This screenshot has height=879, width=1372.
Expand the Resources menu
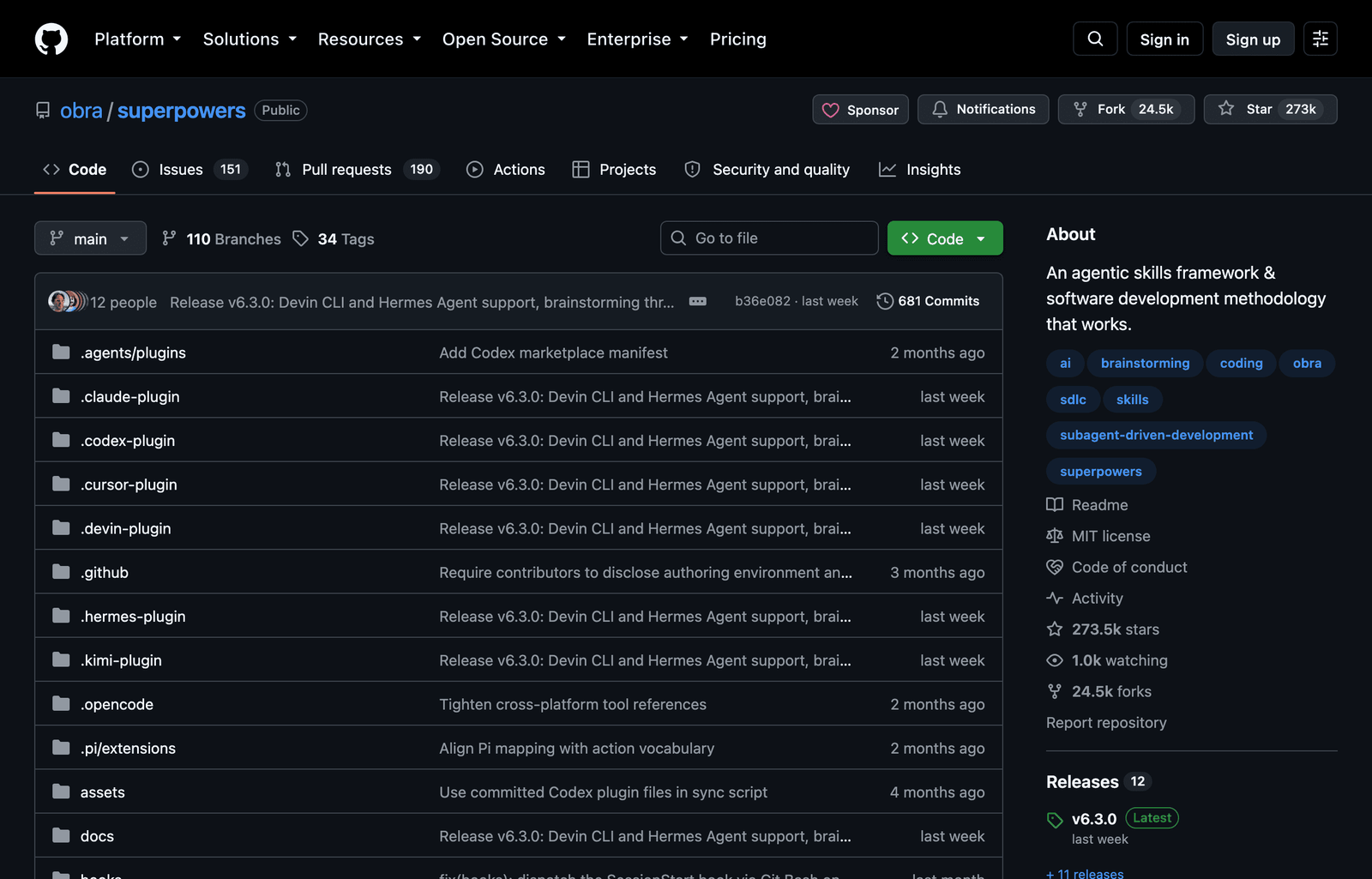[x=370, y=39]
